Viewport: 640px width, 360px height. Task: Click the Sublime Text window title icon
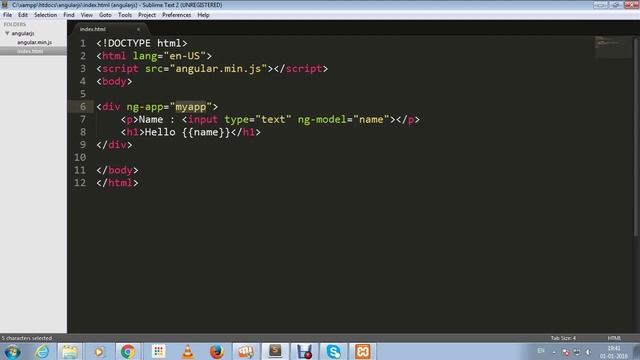coord(5,5)
